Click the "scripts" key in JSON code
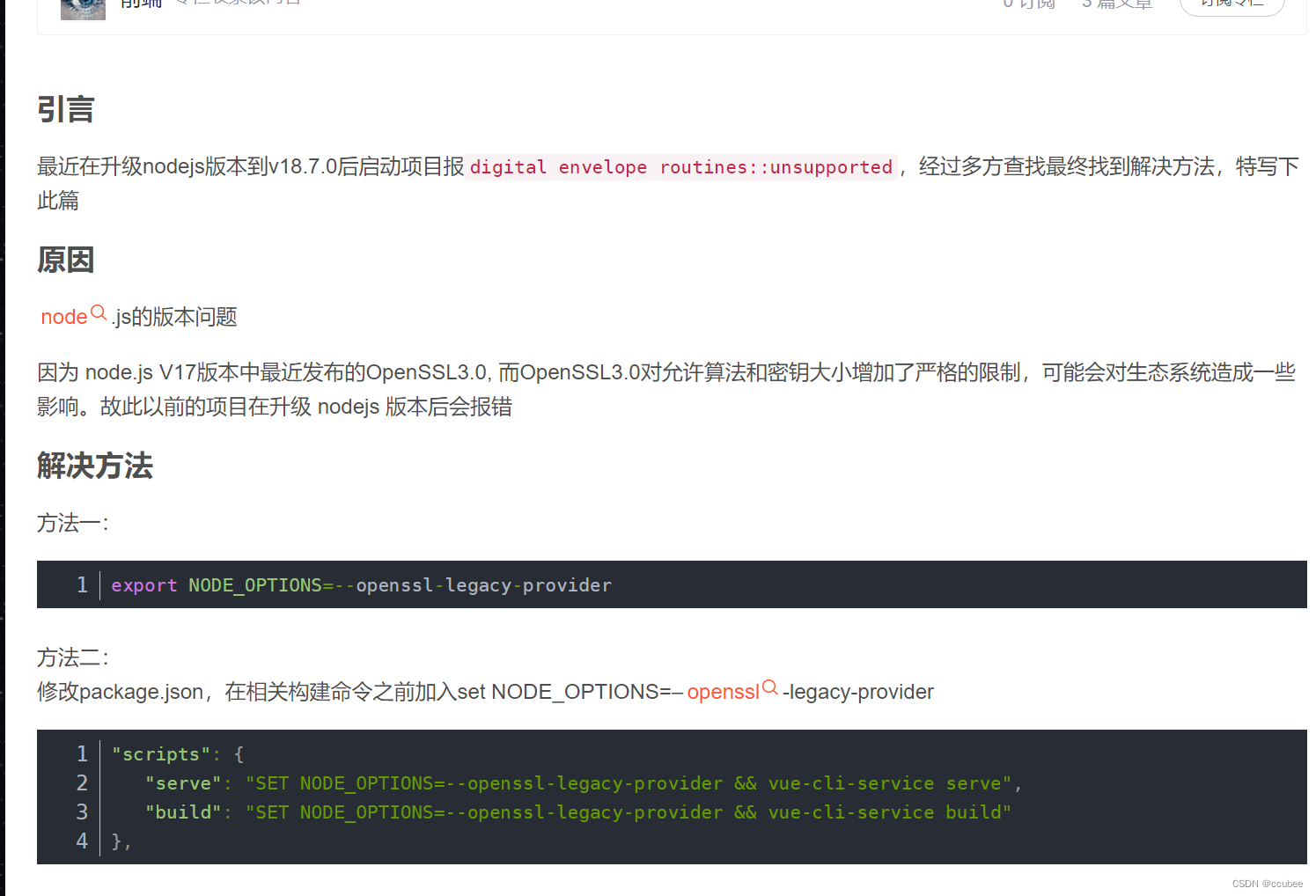This screenshot has height=896, width=1316. (161, 754)
